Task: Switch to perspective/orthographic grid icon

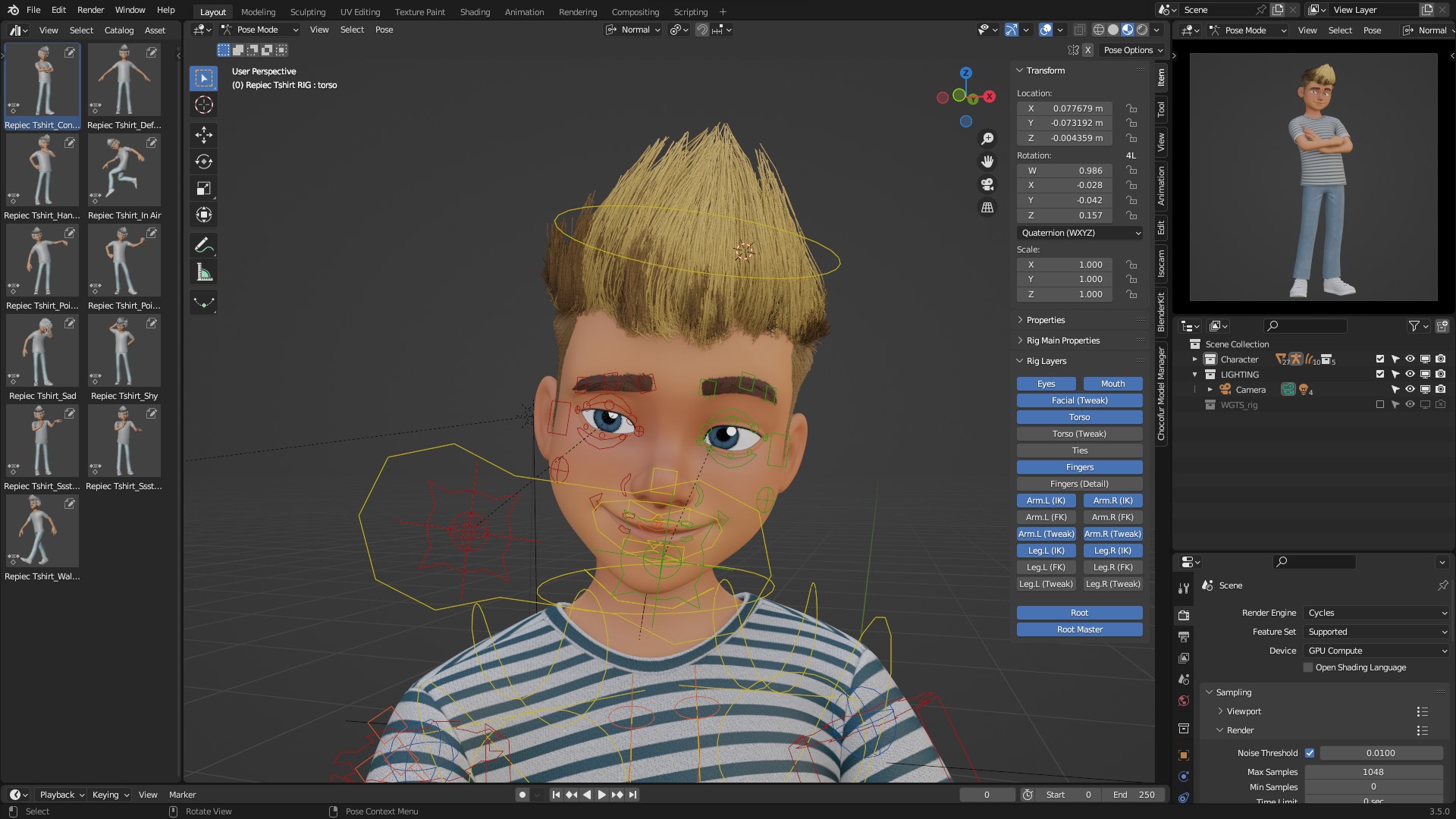Action: click(987, 207)
